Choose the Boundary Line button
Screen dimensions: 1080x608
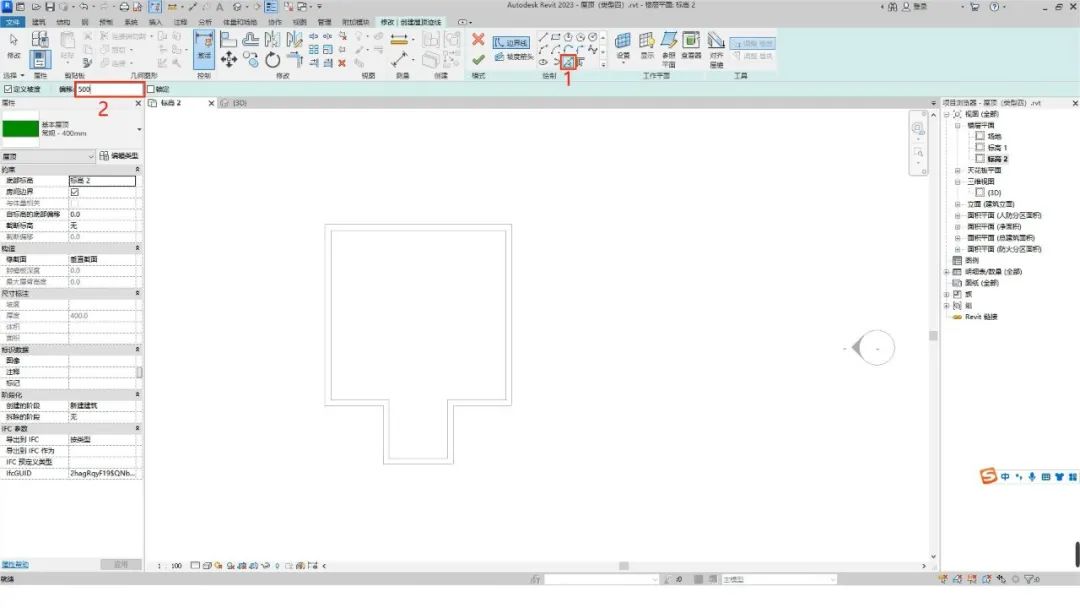(x=511, y=43)
